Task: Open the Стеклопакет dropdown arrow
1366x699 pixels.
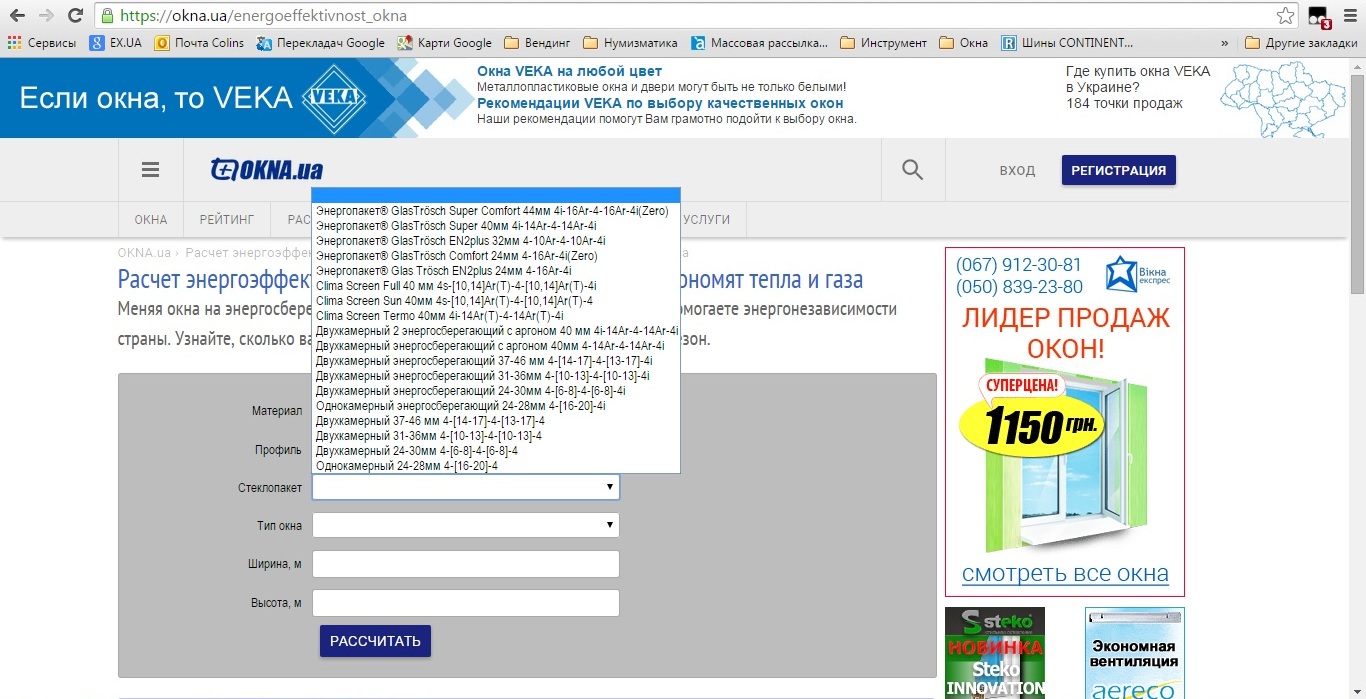Action: (609, 487)
